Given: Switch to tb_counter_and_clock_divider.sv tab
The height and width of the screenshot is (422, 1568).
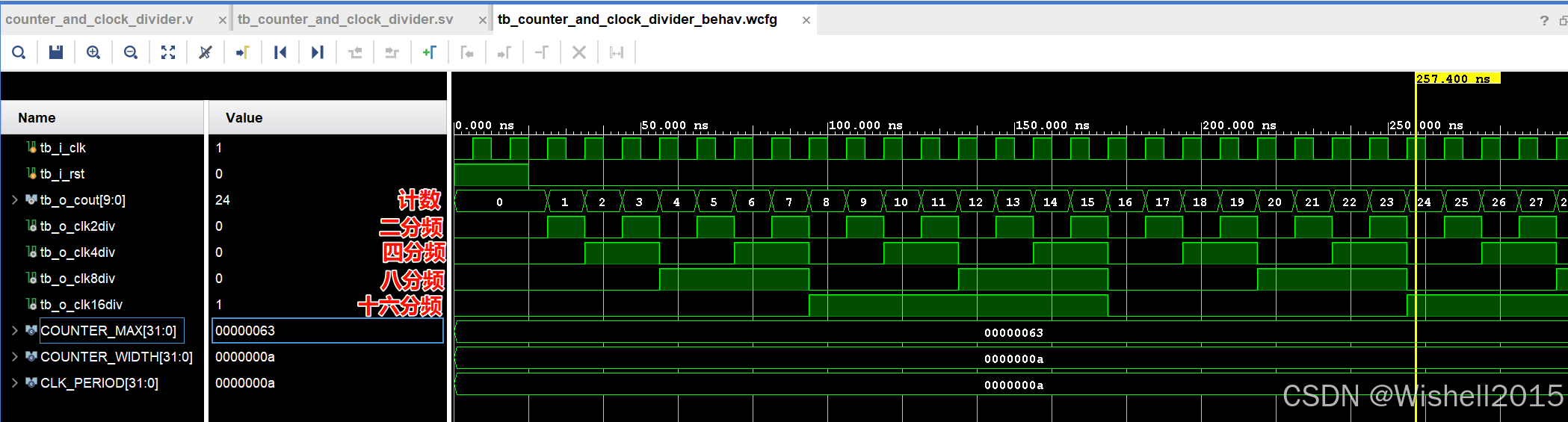Looking at the screenshot, I should coord(345,19).
